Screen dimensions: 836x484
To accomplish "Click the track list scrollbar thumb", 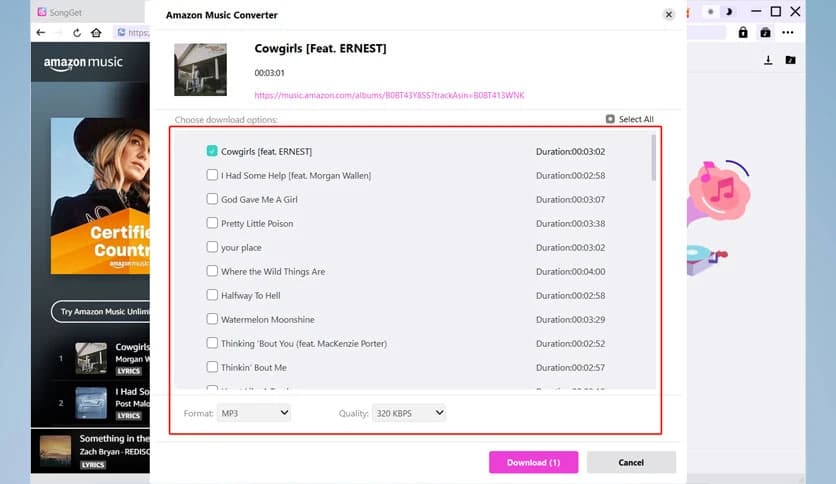I will tap(653, 158).
